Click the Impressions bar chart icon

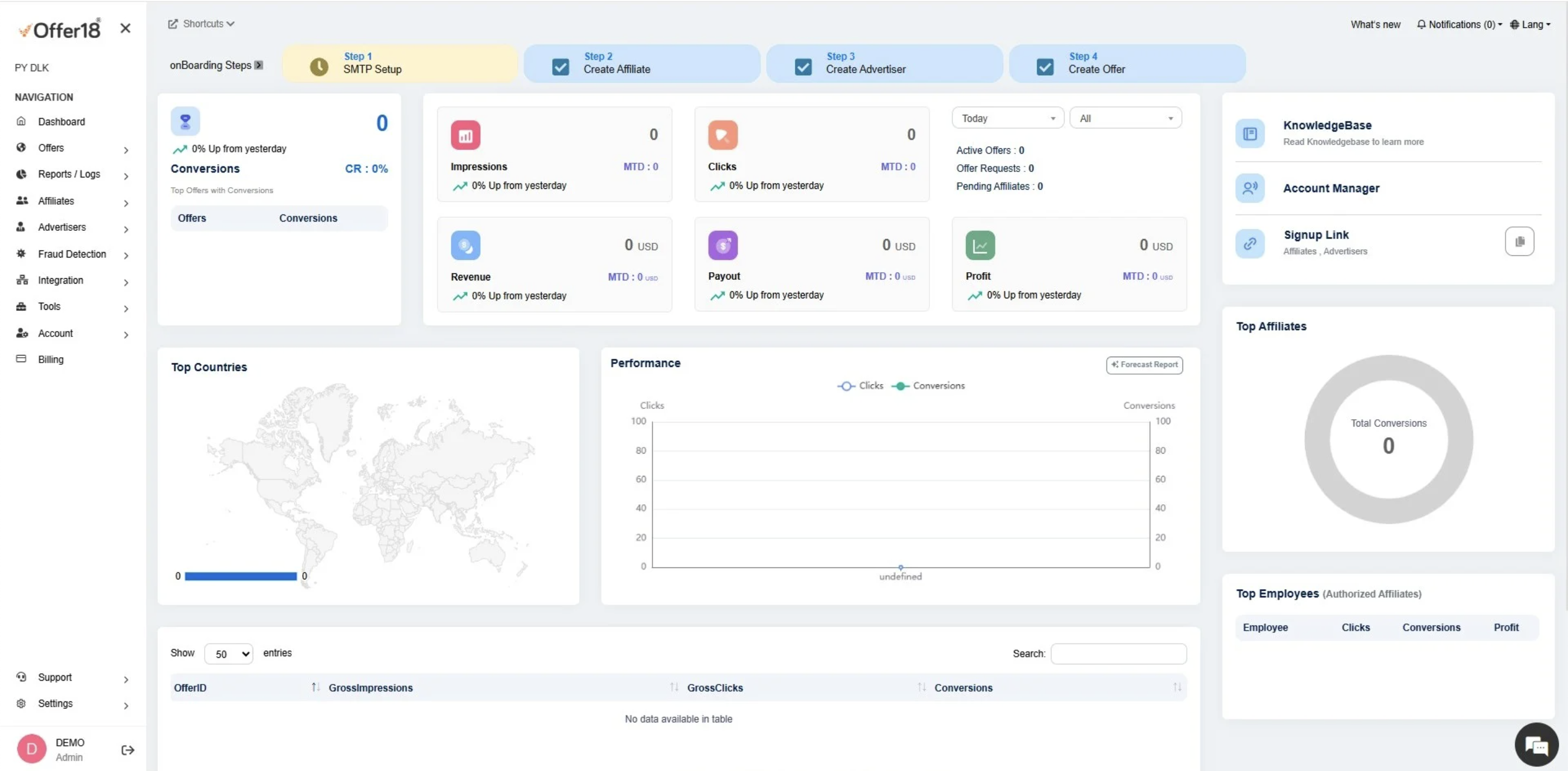[465, 135]
